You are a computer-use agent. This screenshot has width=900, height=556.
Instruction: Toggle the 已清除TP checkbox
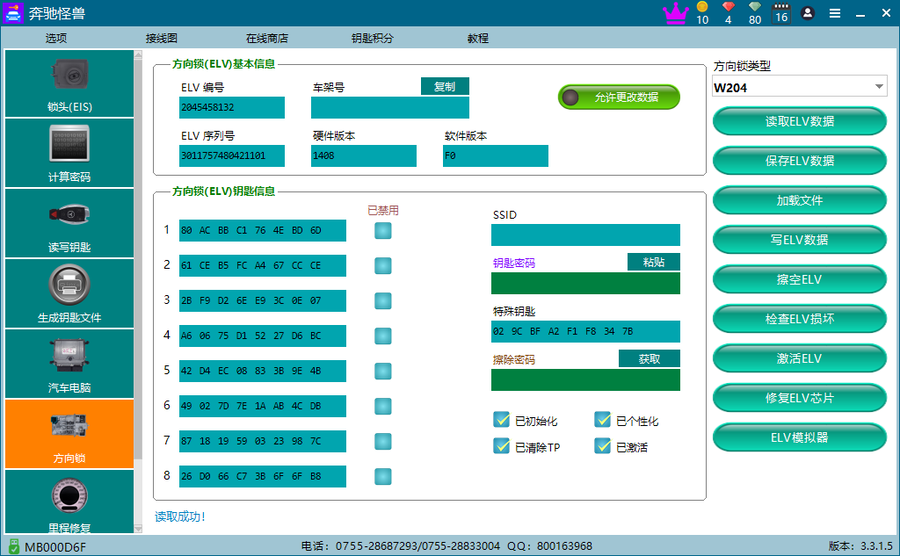click(x=502, y=446)
